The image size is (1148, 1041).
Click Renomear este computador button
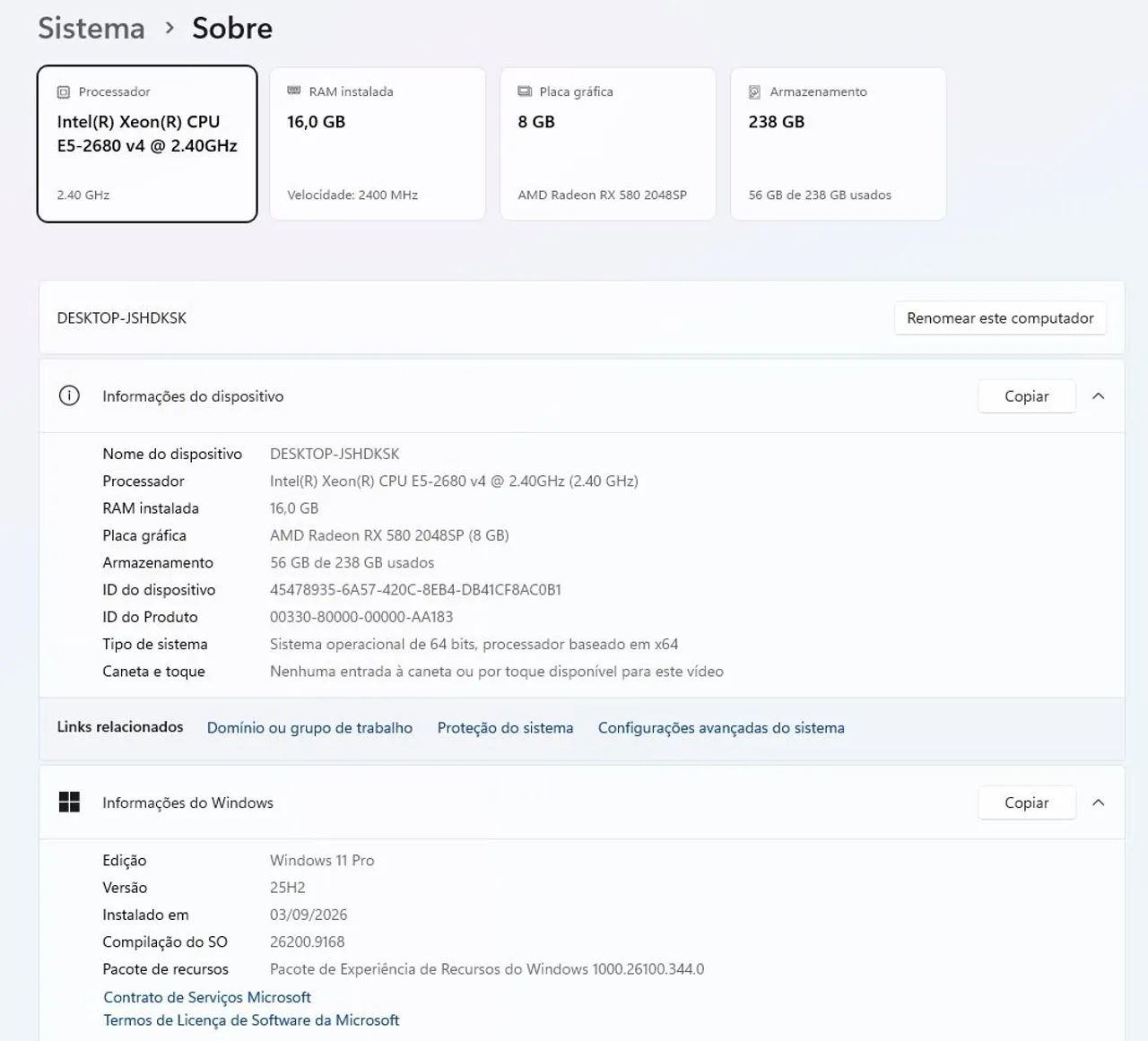1000,318
